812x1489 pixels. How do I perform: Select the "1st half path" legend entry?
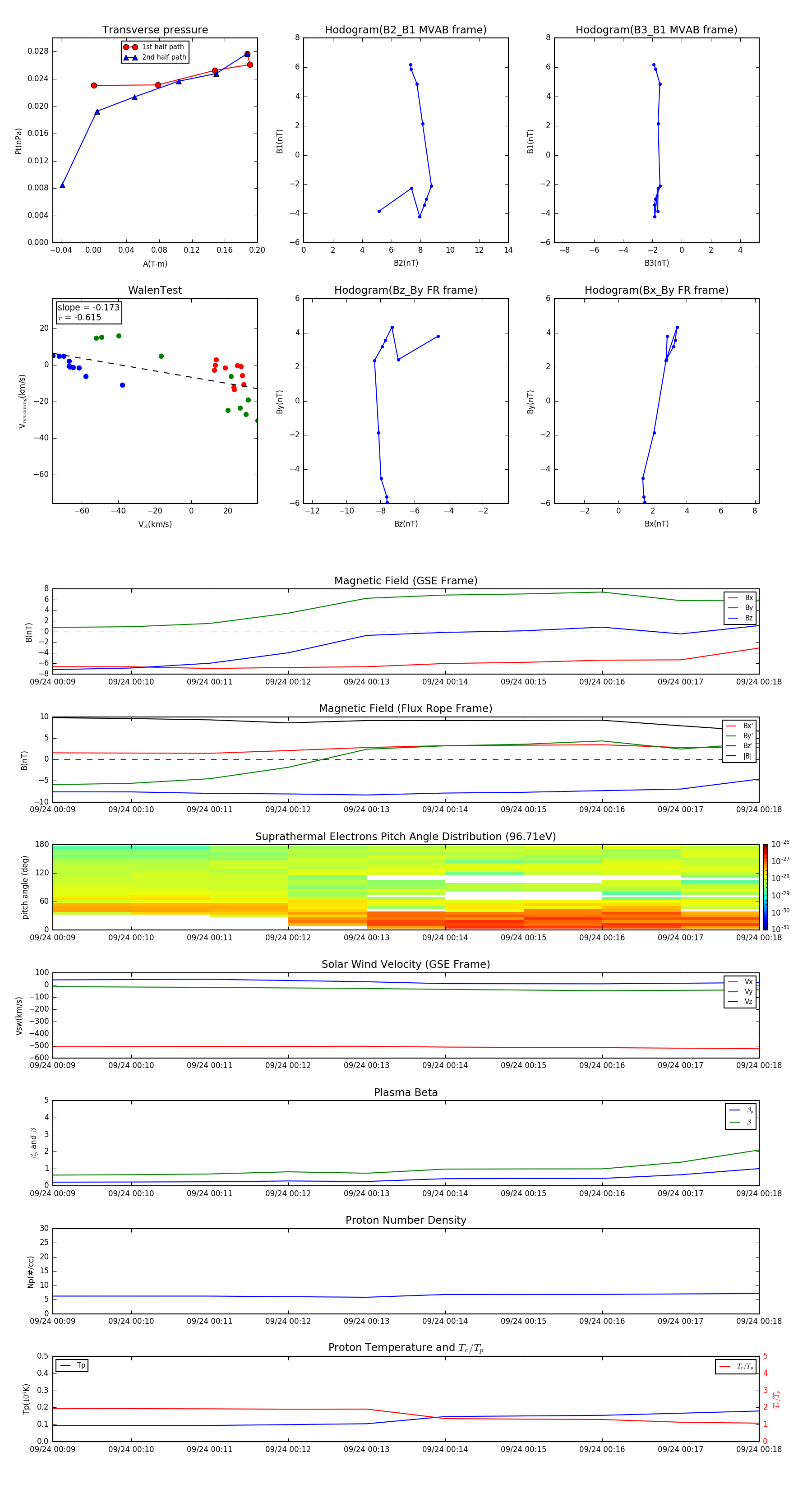tap(154, 47)
